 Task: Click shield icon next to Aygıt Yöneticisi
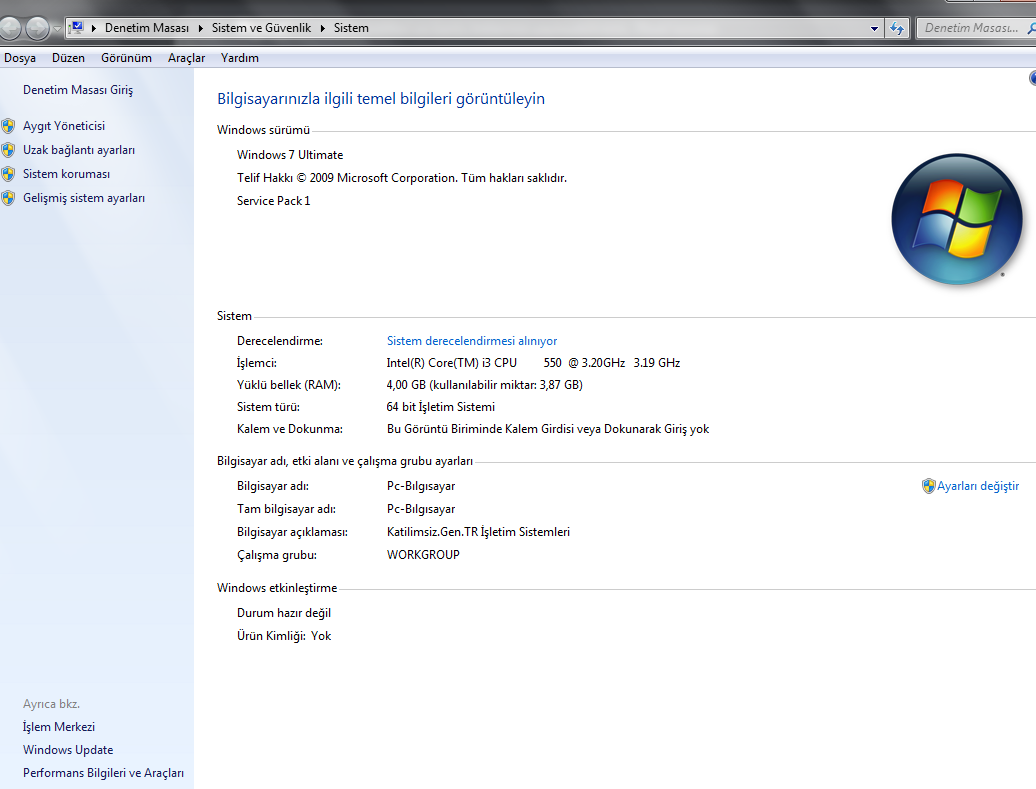click(x=8, y=126)
